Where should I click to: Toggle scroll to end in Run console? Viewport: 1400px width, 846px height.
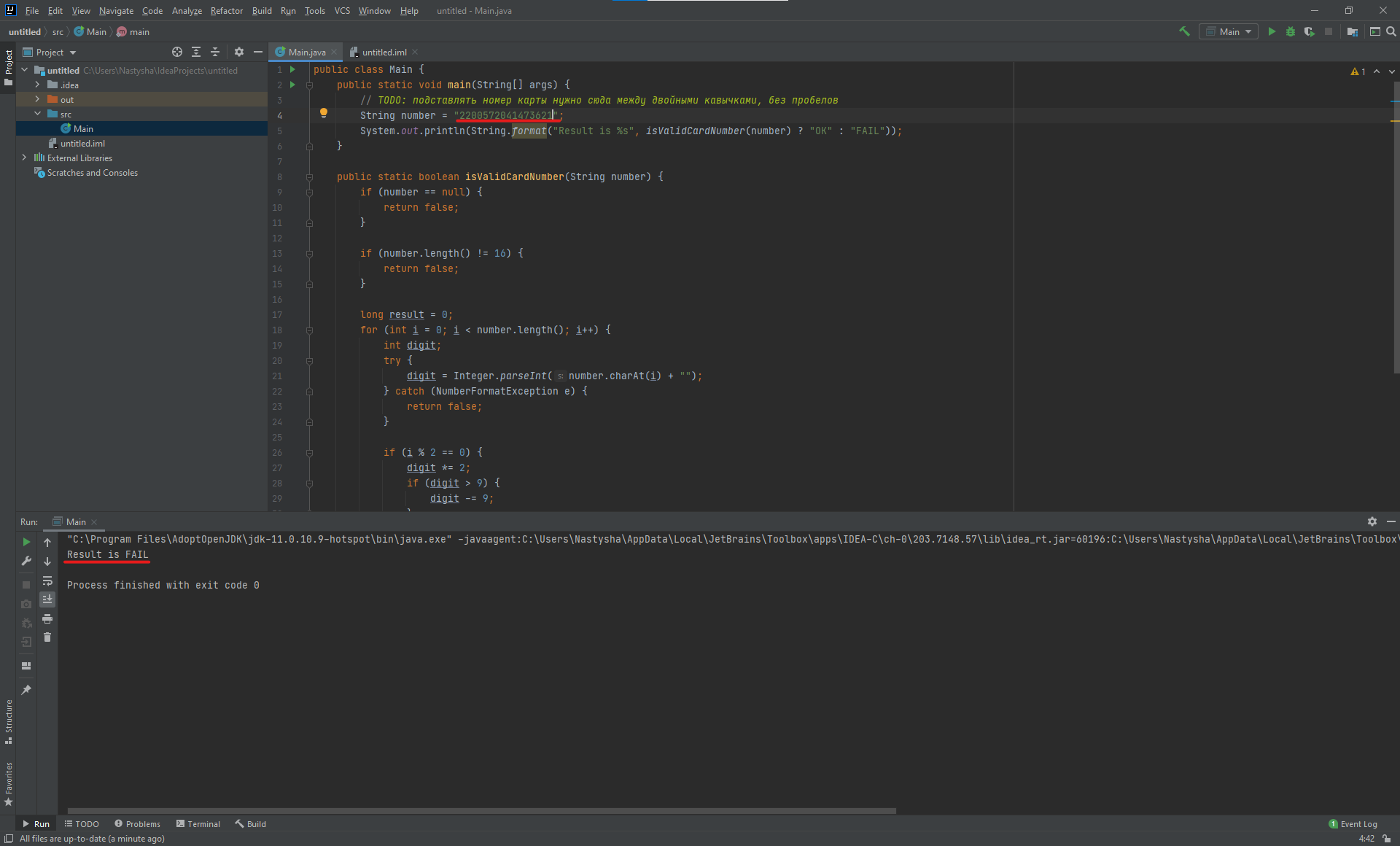click(47, 599)
